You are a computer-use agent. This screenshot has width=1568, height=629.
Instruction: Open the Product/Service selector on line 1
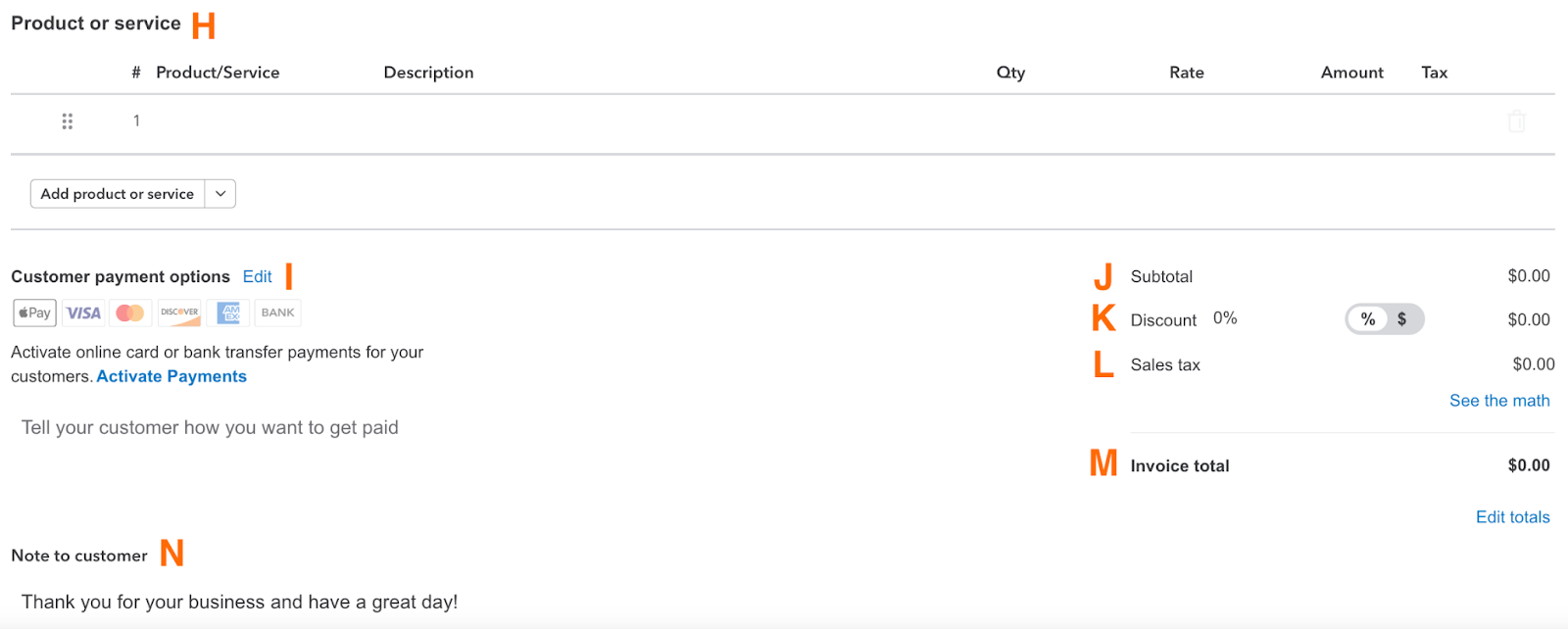tap(245, 121)
